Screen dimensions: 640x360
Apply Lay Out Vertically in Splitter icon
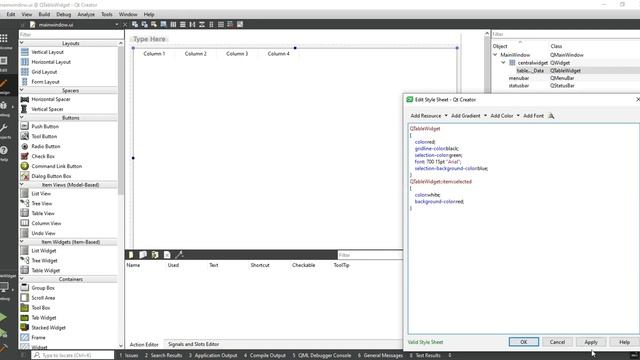coord(202,24)
